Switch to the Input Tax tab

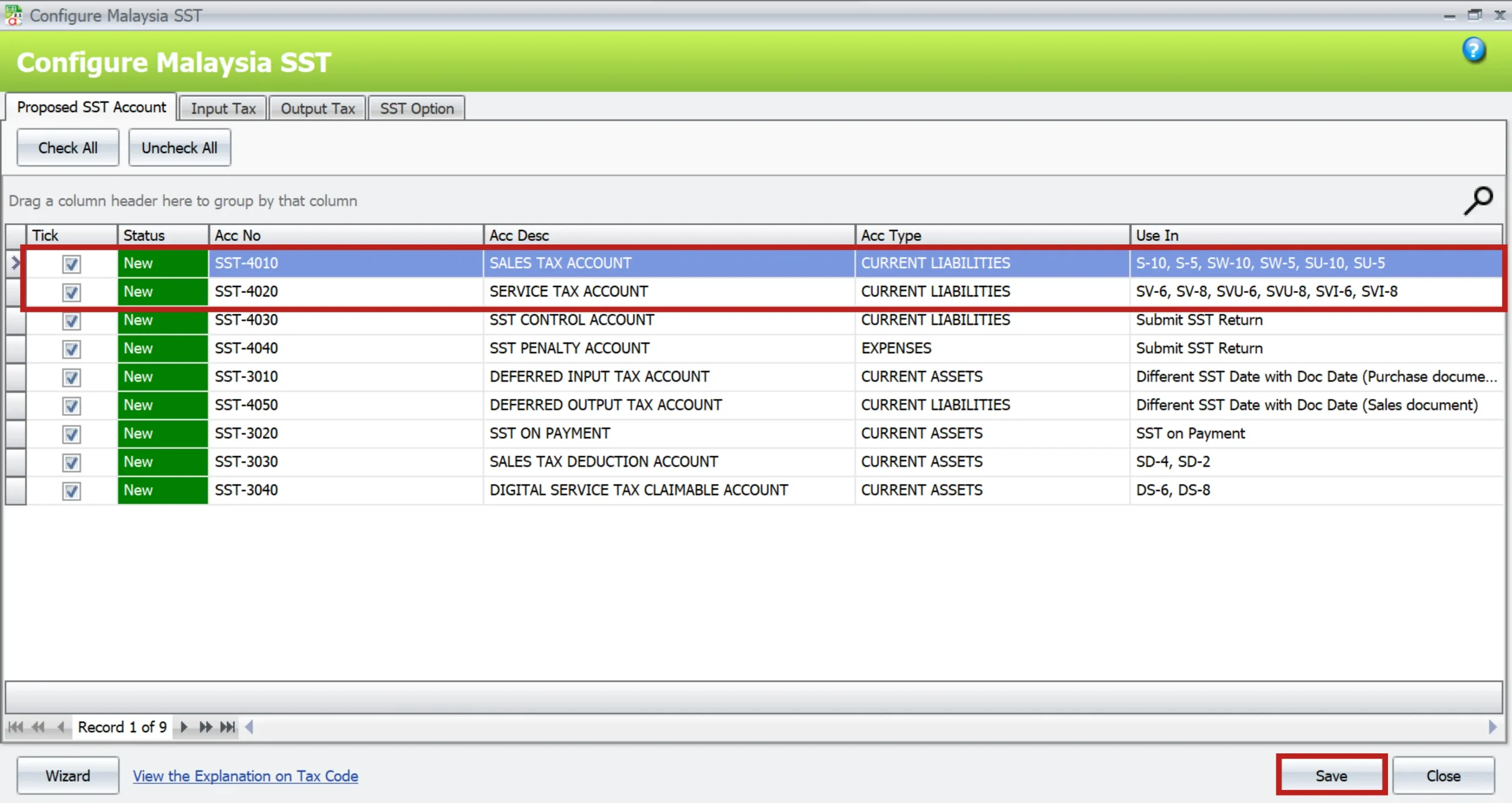[223, 109]
